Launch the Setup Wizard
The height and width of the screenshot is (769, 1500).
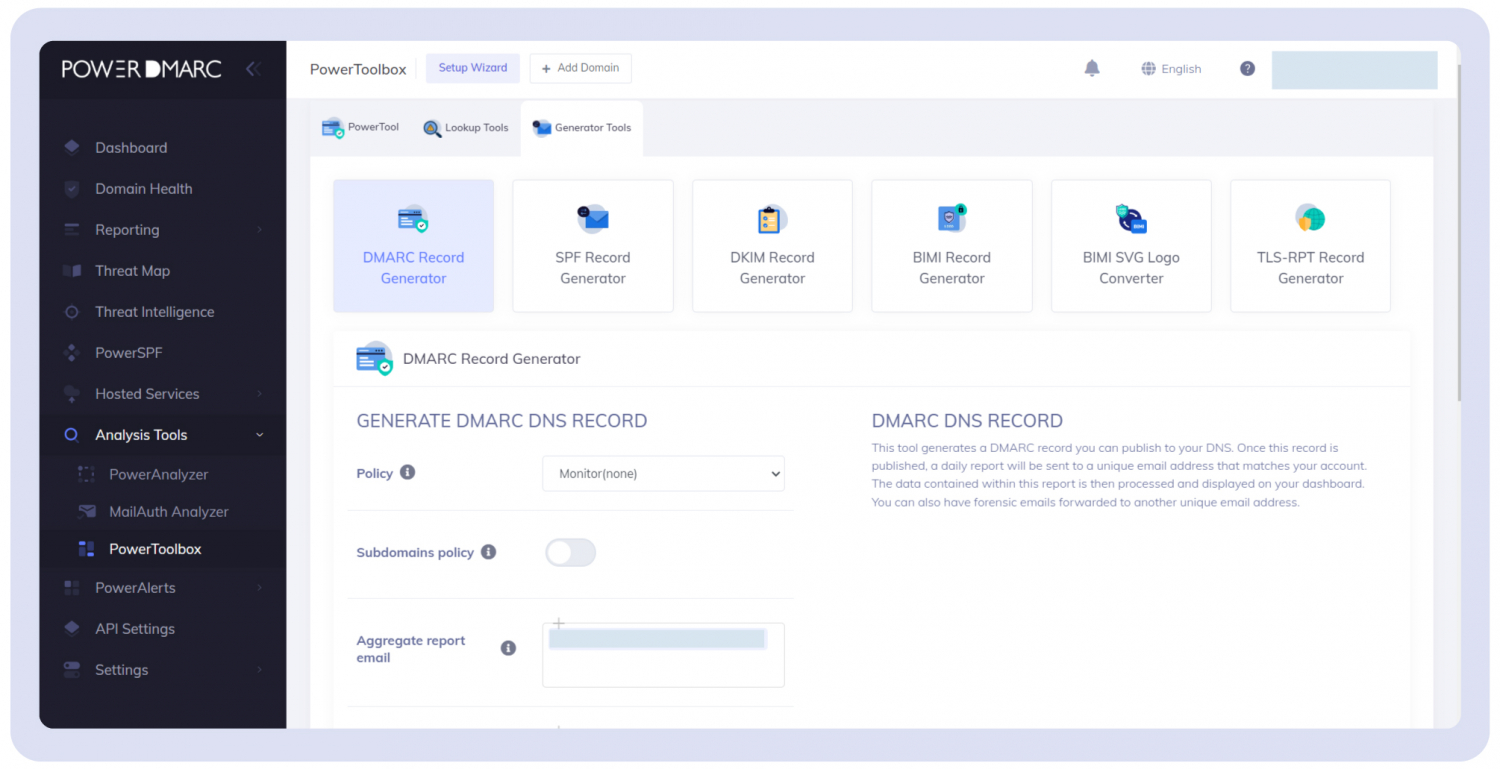coord(472,68)
